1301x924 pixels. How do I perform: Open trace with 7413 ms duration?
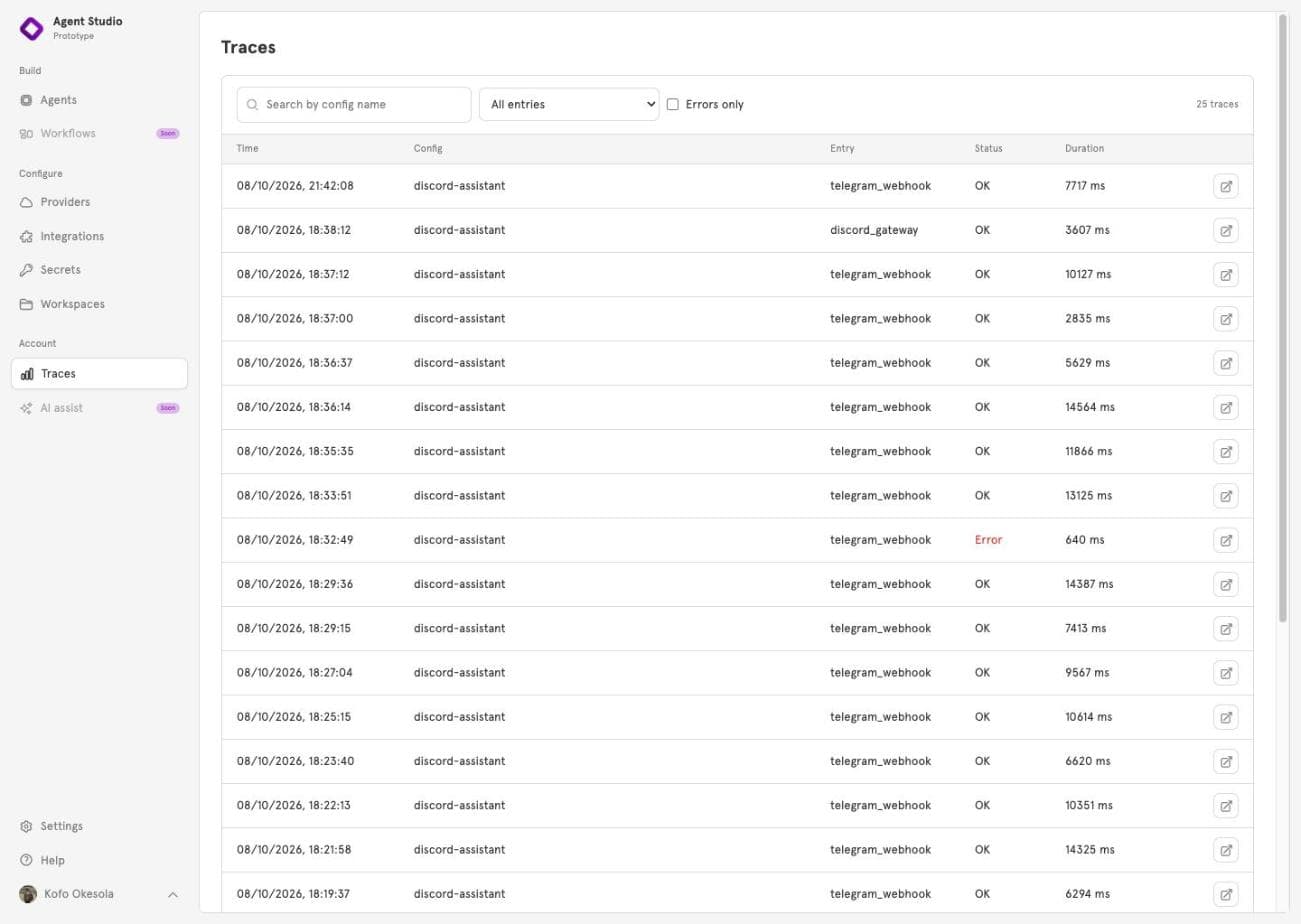pos(1225,628)
